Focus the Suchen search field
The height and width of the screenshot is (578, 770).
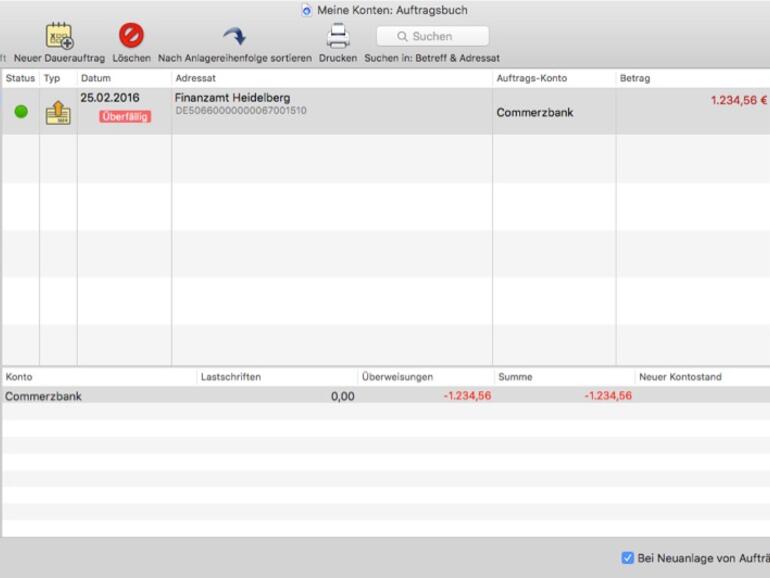(x=433, y=36)
